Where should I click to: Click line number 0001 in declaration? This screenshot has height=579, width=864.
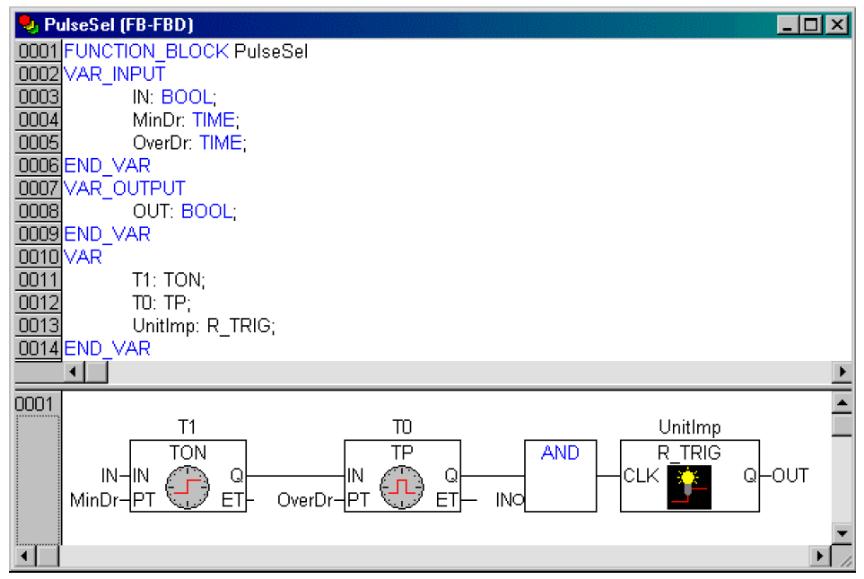click(x=38, y=51)
